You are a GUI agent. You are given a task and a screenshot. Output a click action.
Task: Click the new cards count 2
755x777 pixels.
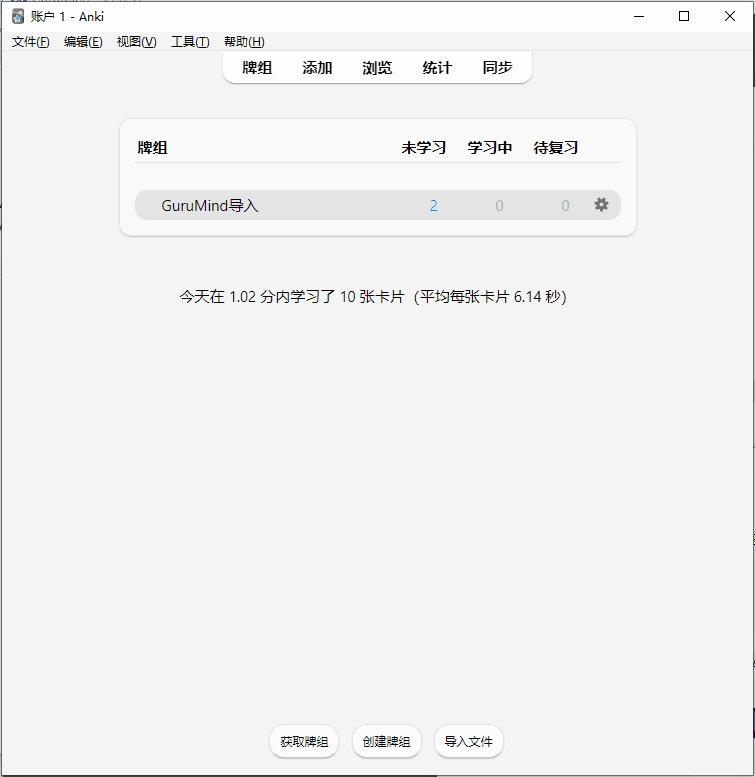point(433,206)
